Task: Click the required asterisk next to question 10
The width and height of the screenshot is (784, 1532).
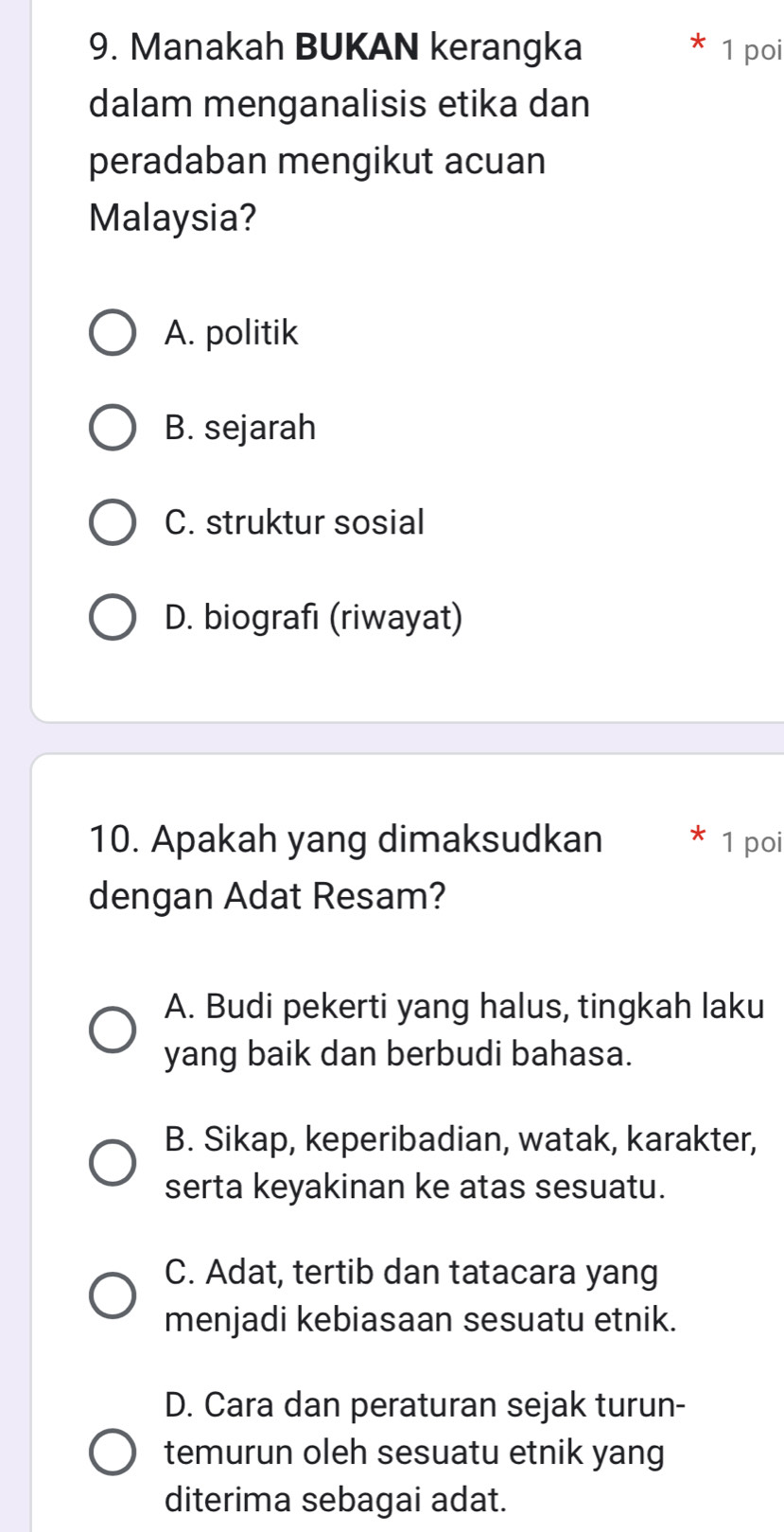Action: click(698, 836)
